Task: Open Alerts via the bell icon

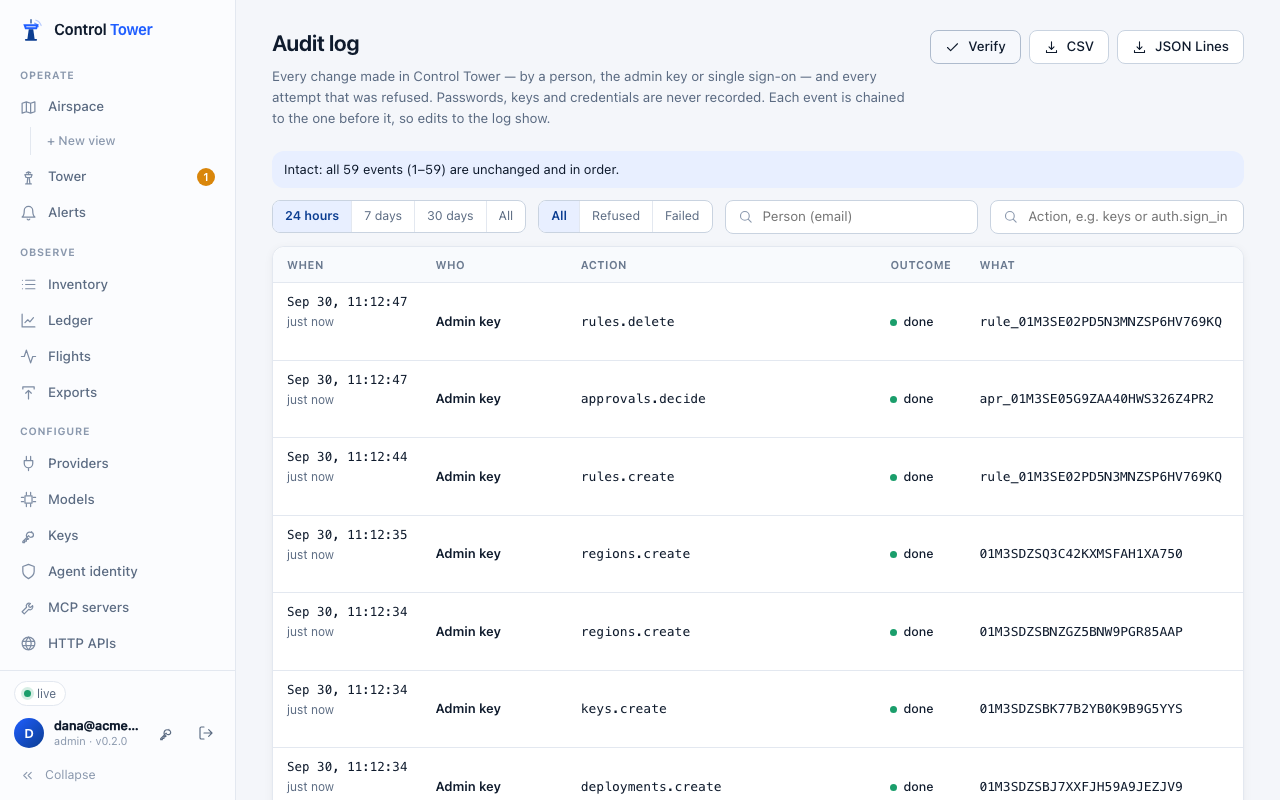Action: click(28, 213)
